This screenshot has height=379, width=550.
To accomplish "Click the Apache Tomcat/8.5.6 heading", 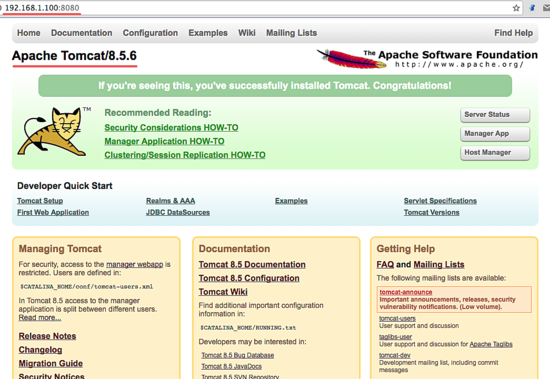I will pos(74,56).
